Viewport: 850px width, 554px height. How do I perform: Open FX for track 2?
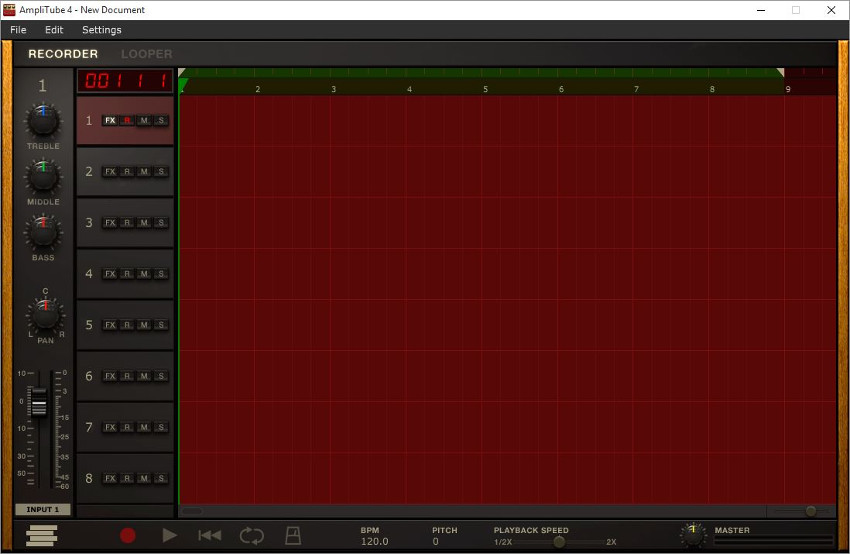tap(110, 171)
